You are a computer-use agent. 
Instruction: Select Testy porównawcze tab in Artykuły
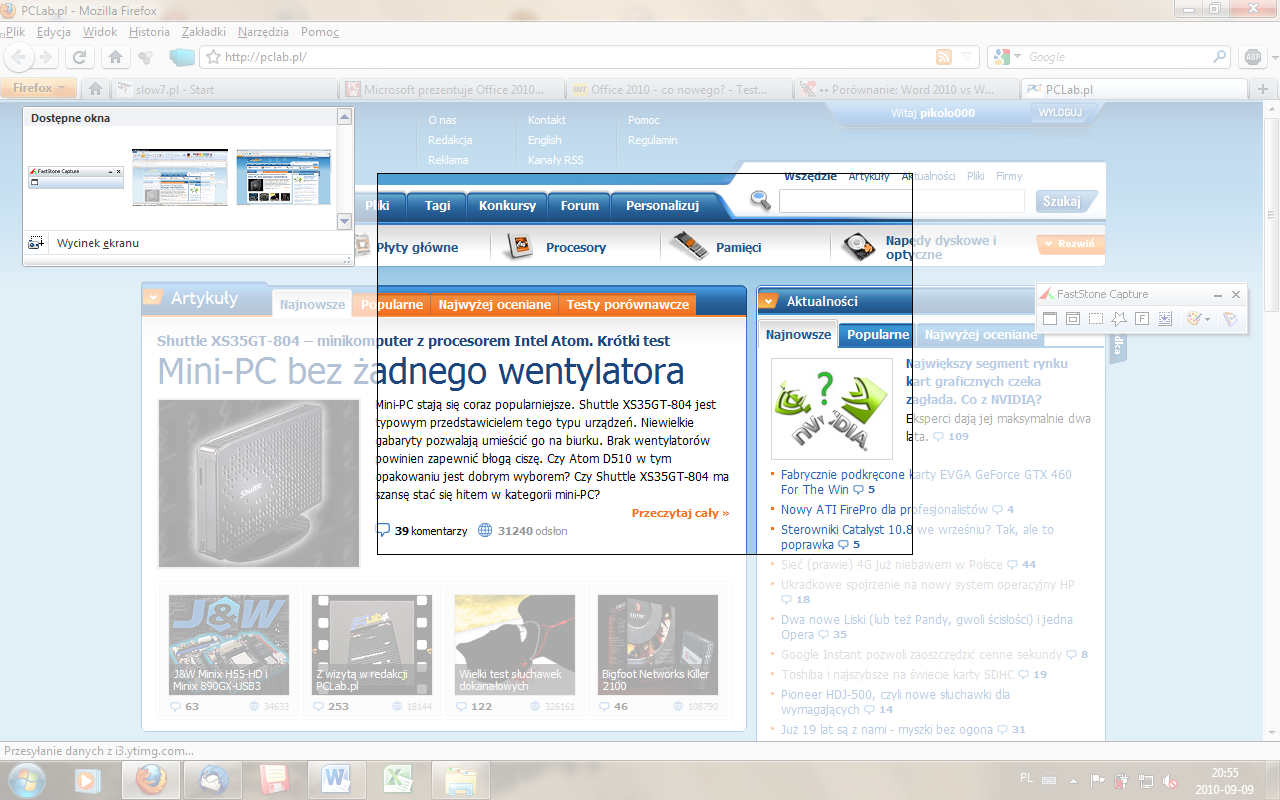click(627, 305)
